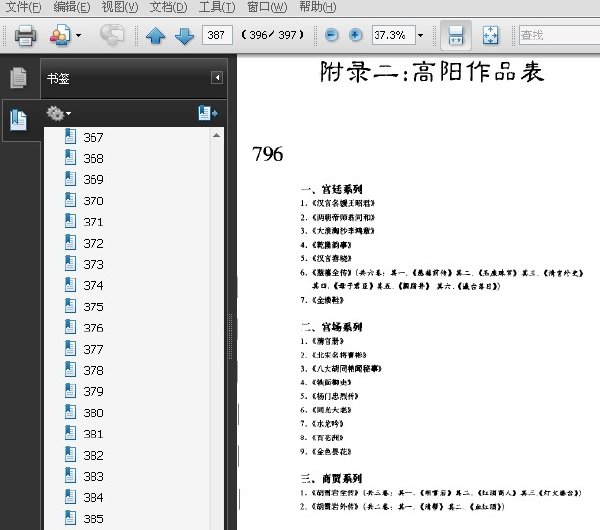600x530 pixels.
Task: Select bookmark 377
Action: (x=93, y=349)
